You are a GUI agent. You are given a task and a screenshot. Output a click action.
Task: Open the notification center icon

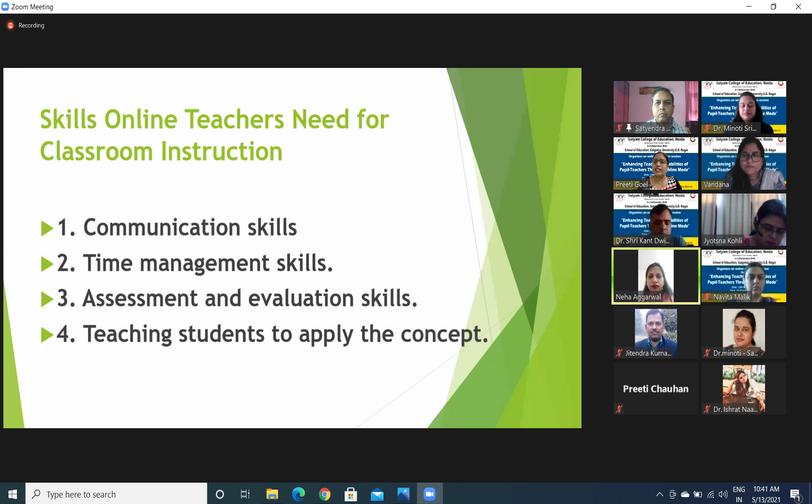coord(795,494)
